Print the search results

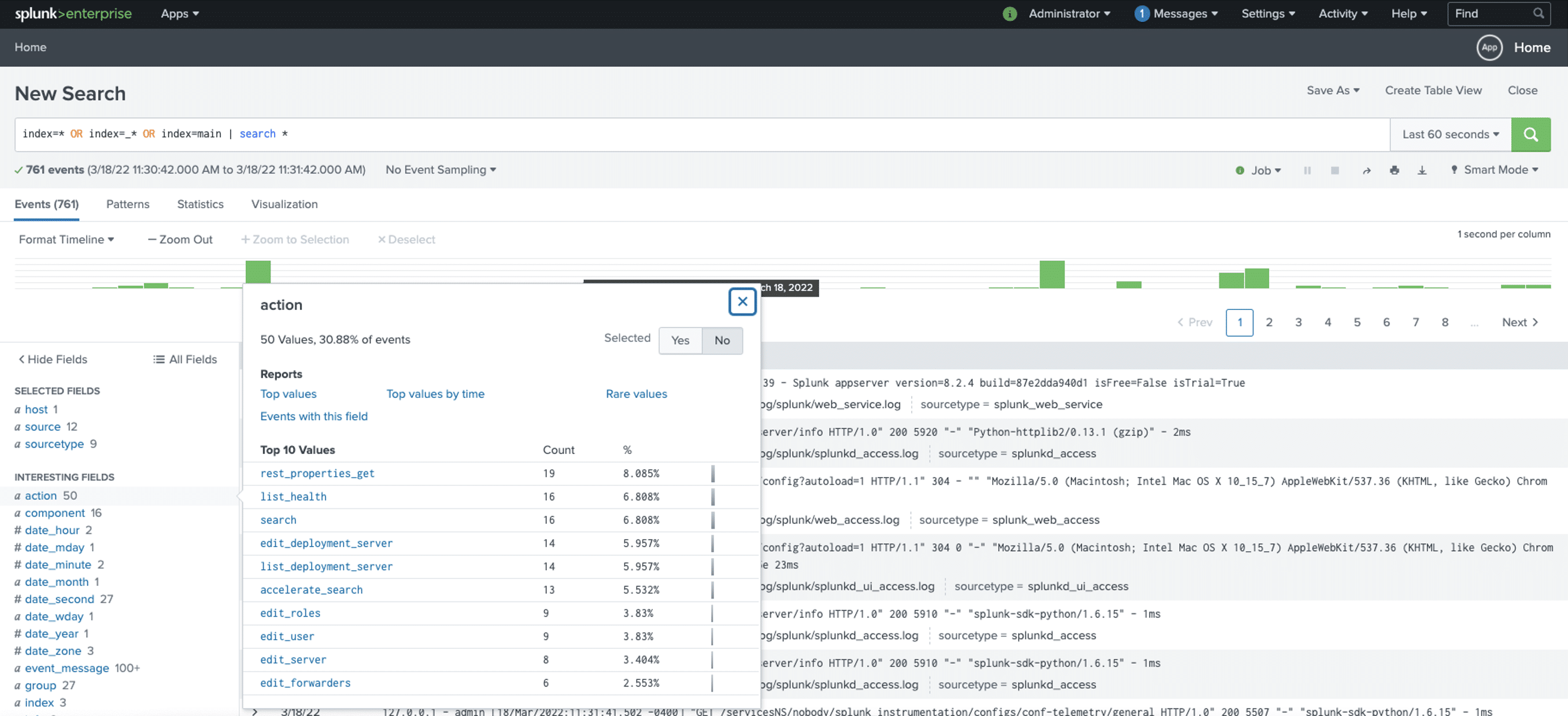click(1394, 171)
